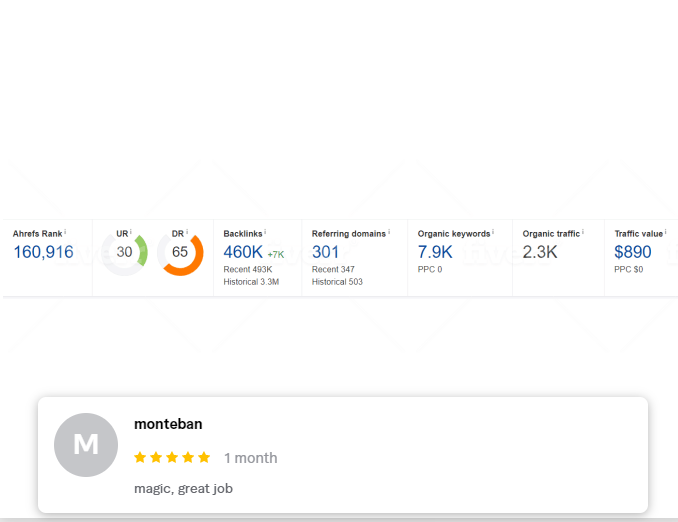This screenshot has width=678, height=522.
Task: Click the monteban reviewer name
Action: tap(168, 424)
